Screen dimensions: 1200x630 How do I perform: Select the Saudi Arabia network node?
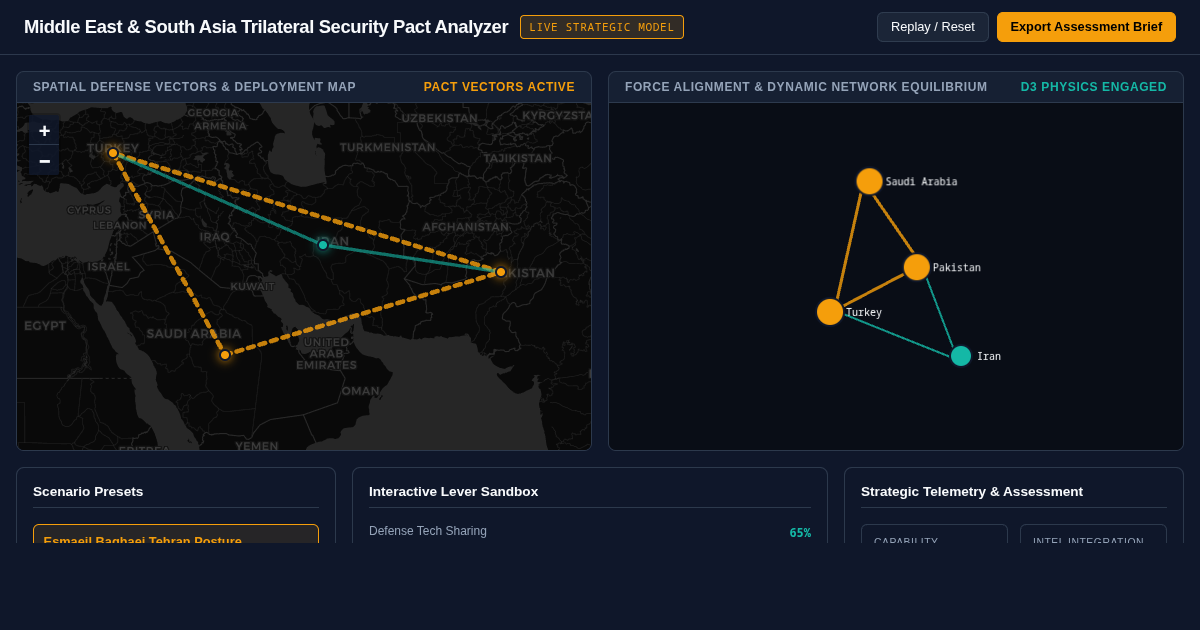869,181
